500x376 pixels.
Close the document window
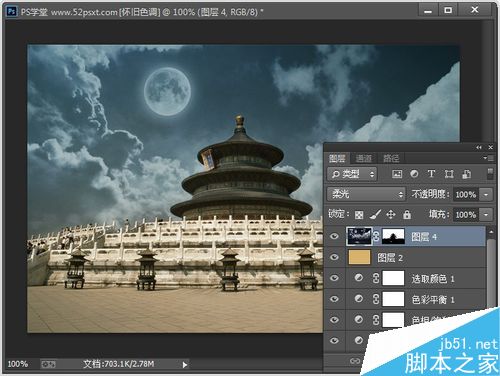tap(475, 11)
